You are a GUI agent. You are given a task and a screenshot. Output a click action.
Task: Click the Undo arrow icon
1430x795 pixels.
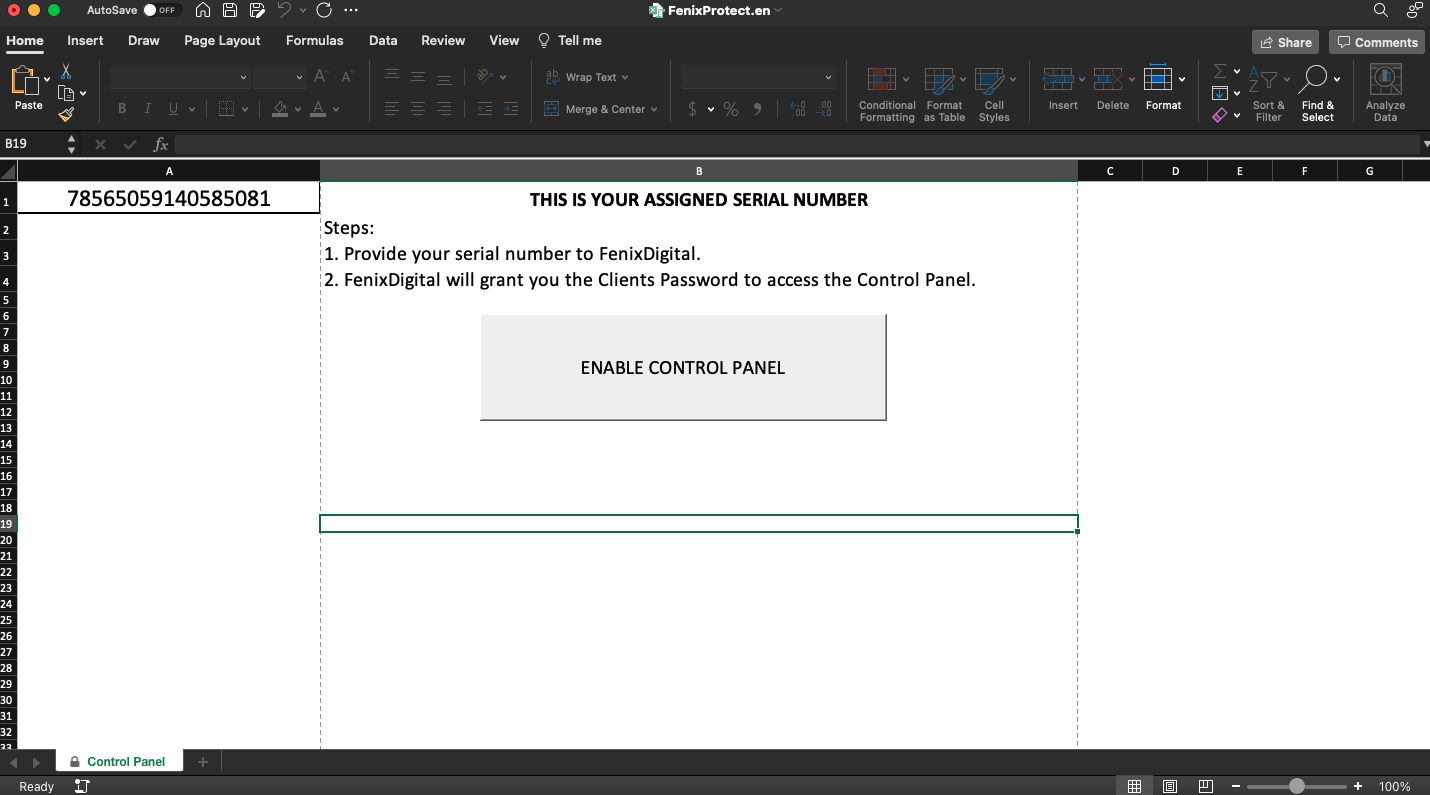tap(285, 10)
